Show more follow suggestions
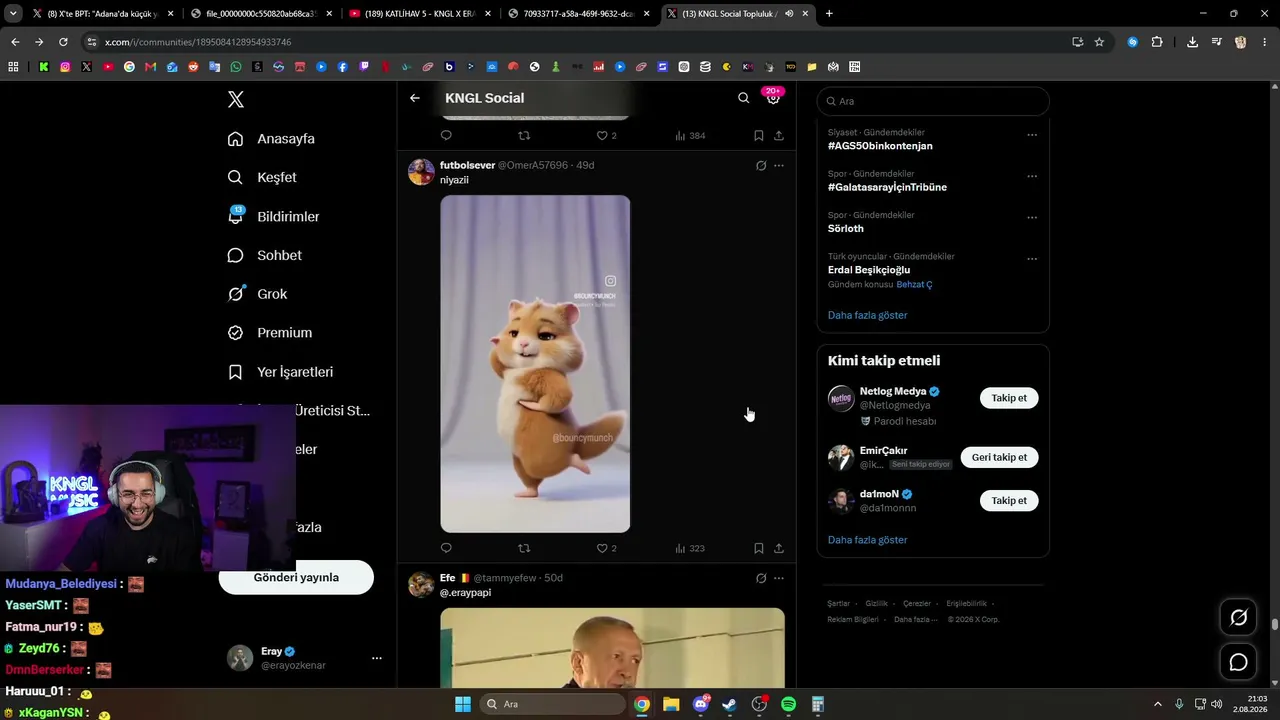This screenshot has height=720, width=1280. 868,540
